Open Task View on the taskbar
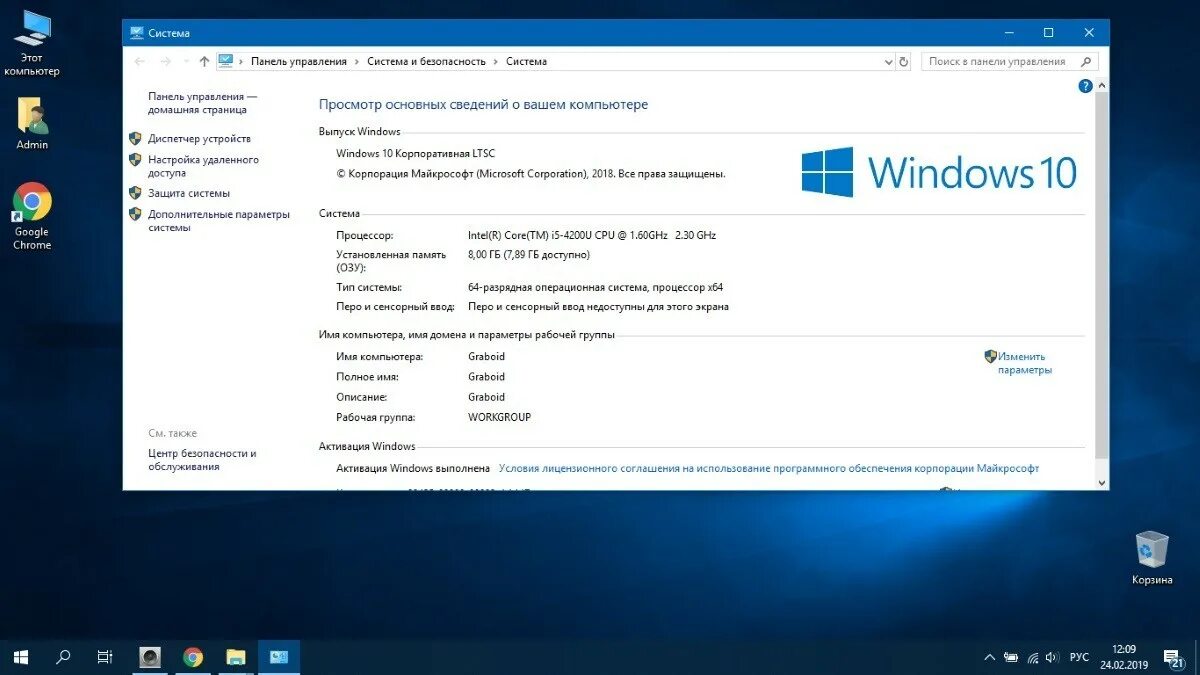 105,657
